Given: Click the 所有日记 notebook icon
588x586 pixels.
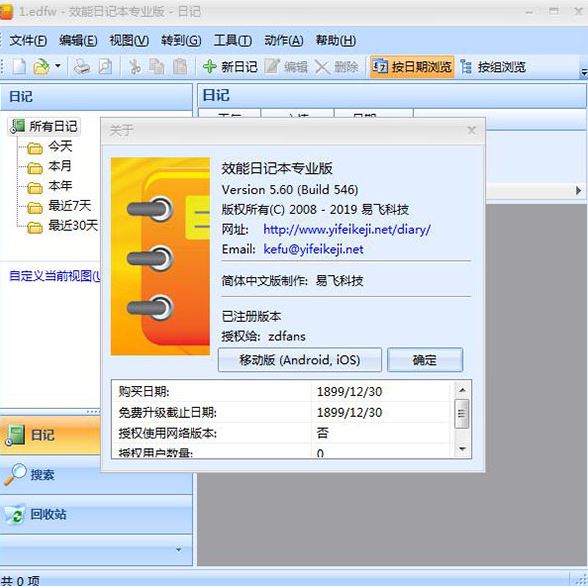Looking at the screenshot, I should coord(17,126).
